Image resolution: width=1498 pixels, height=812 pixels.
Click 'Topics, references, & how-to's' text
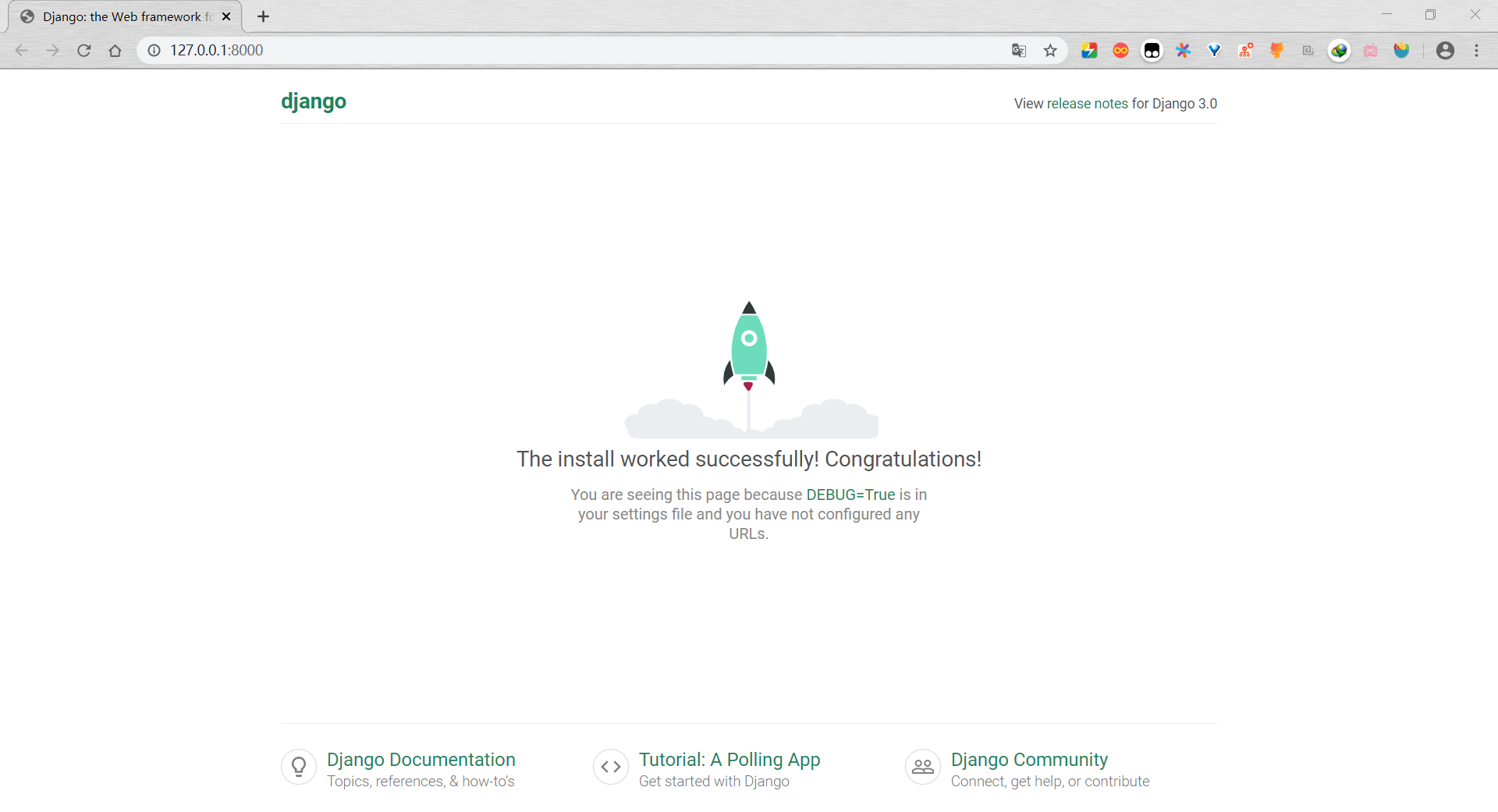[x=421, y=782]
